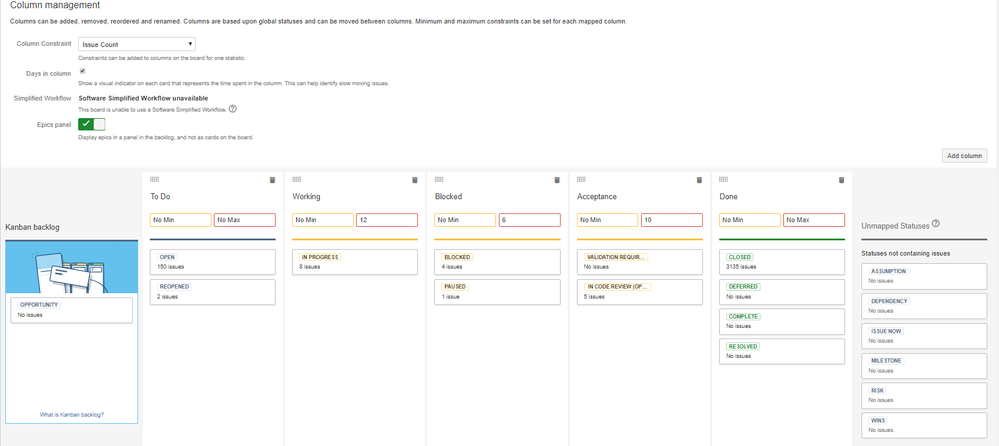
Task: Select the COMPLETE status card
Action: tap(782, 321)
